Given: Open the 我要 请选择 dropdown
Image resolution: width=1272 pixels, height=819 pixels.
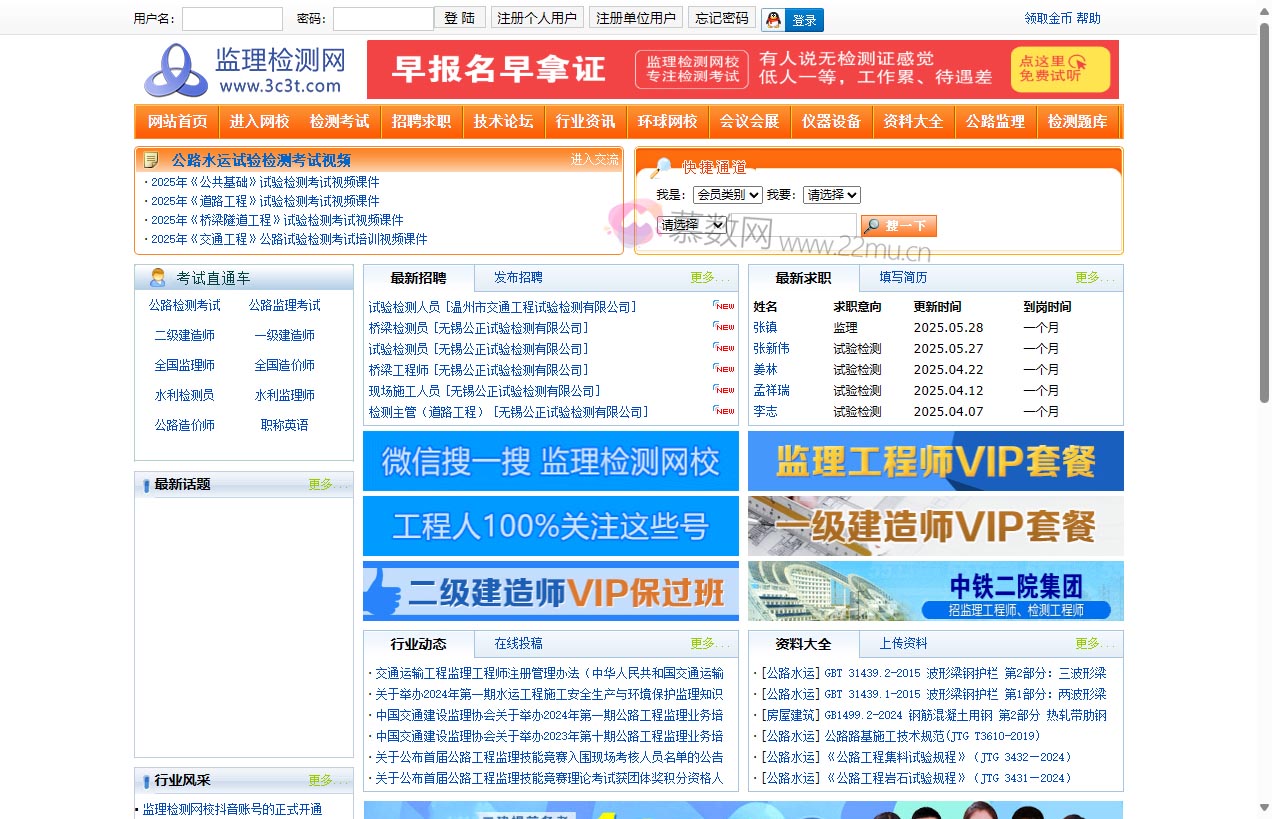Looking at the screenshot, I should 829,195.
